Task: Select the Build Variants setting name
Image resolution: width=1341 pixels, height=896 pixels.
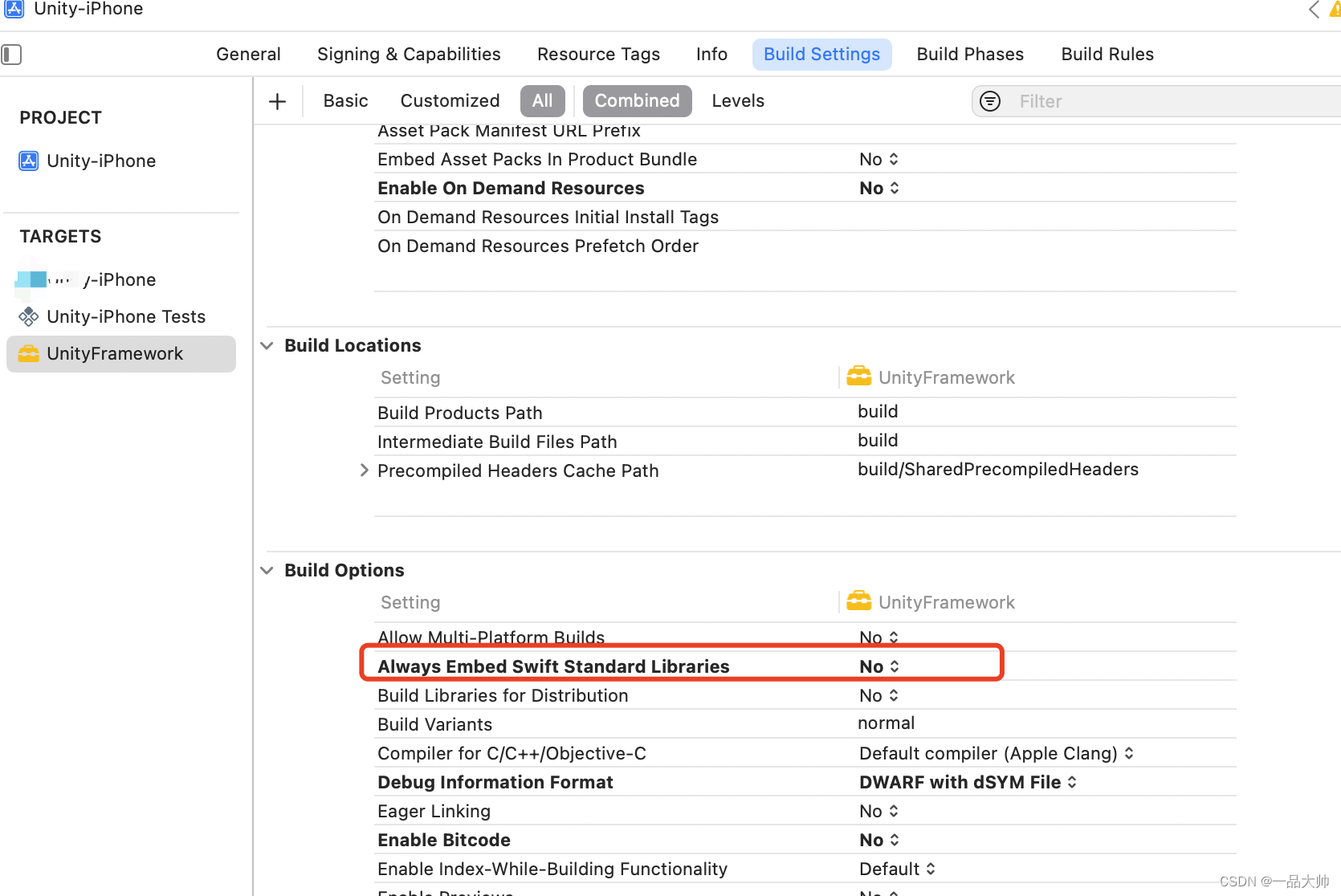Action: (x=434, y=724)
